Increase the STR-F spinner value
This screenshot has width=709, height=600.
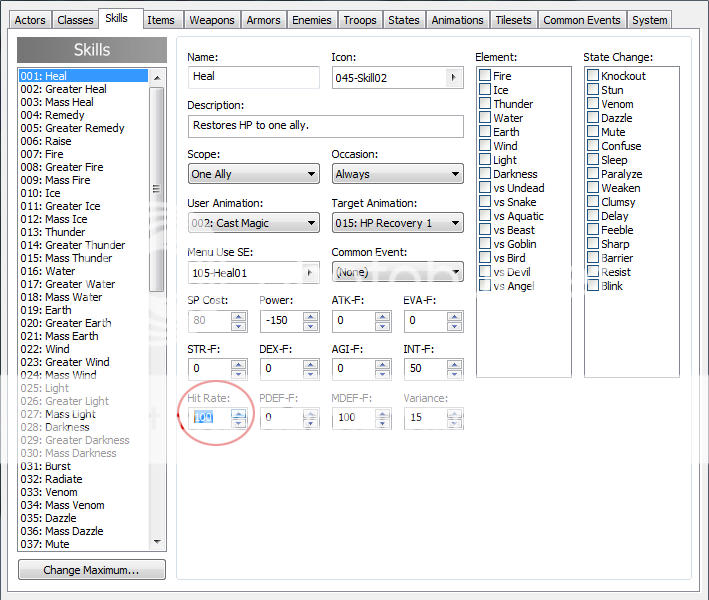pos(238,364)
